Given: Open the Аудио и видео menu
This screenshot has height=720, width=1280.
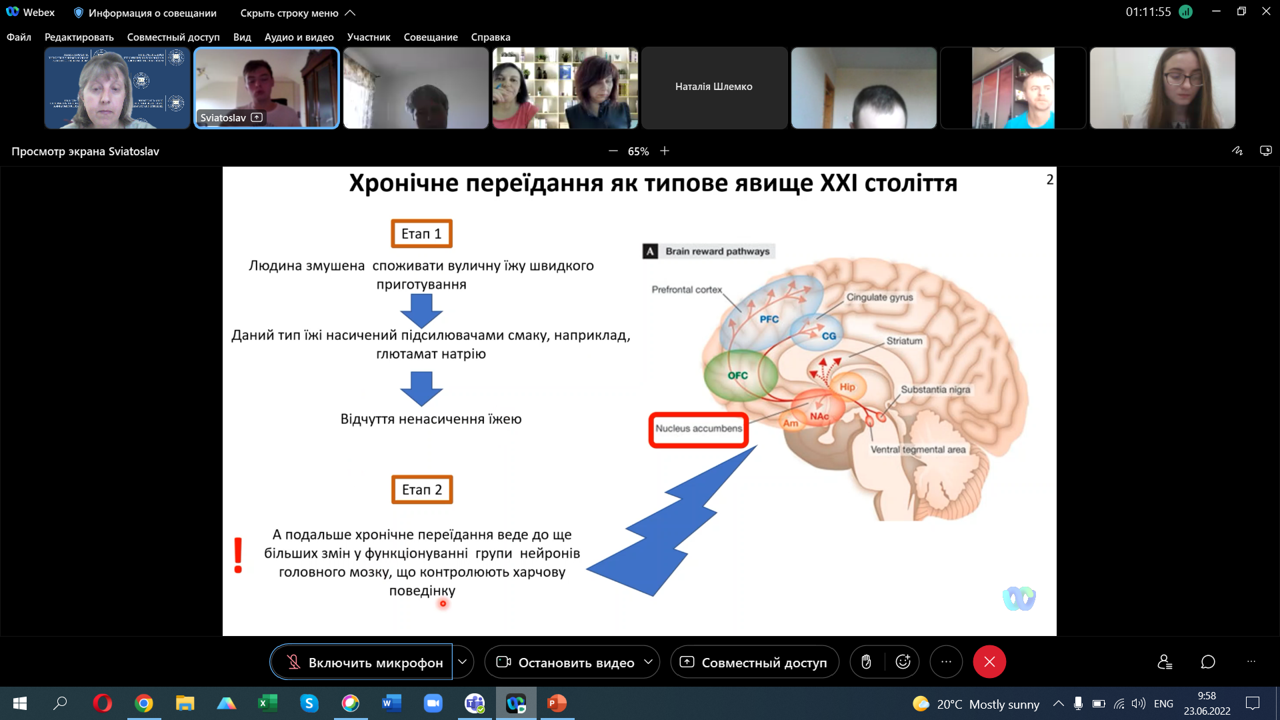Looking at the screenshot, I should tap(299, 37).
